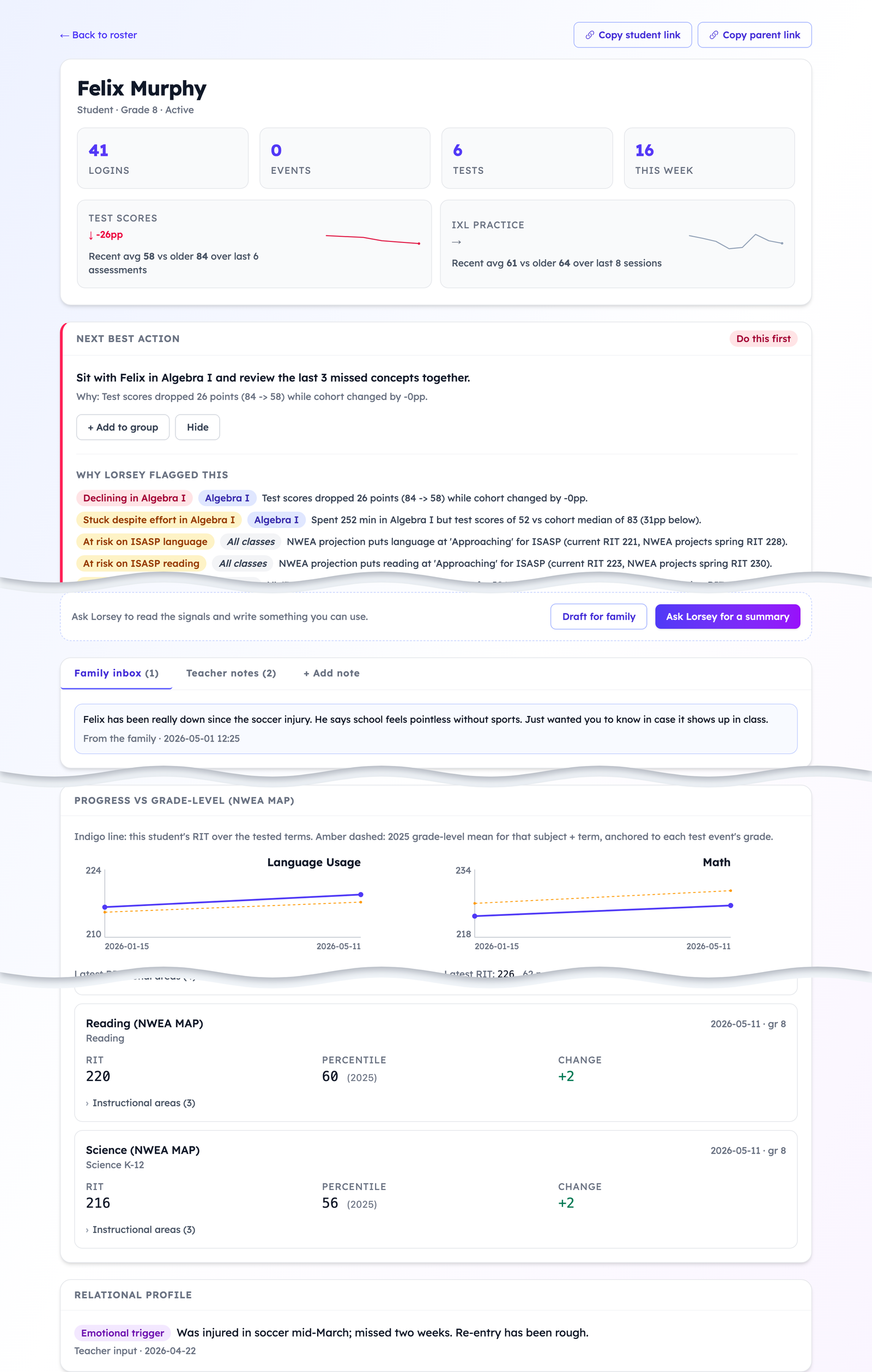Switch to the Teacher notes tab
The height and width of the screenshot is (1372, 872).
231,673
